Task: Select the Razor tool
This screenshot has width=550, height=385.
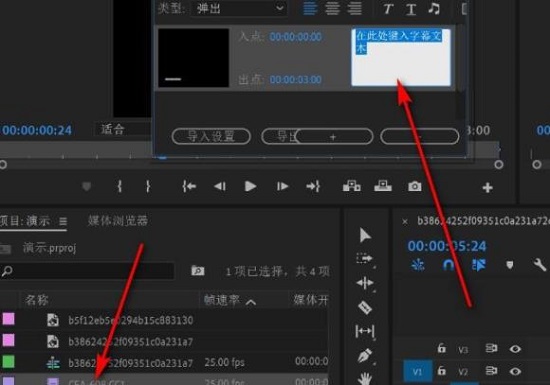Action: coord(365,308)
